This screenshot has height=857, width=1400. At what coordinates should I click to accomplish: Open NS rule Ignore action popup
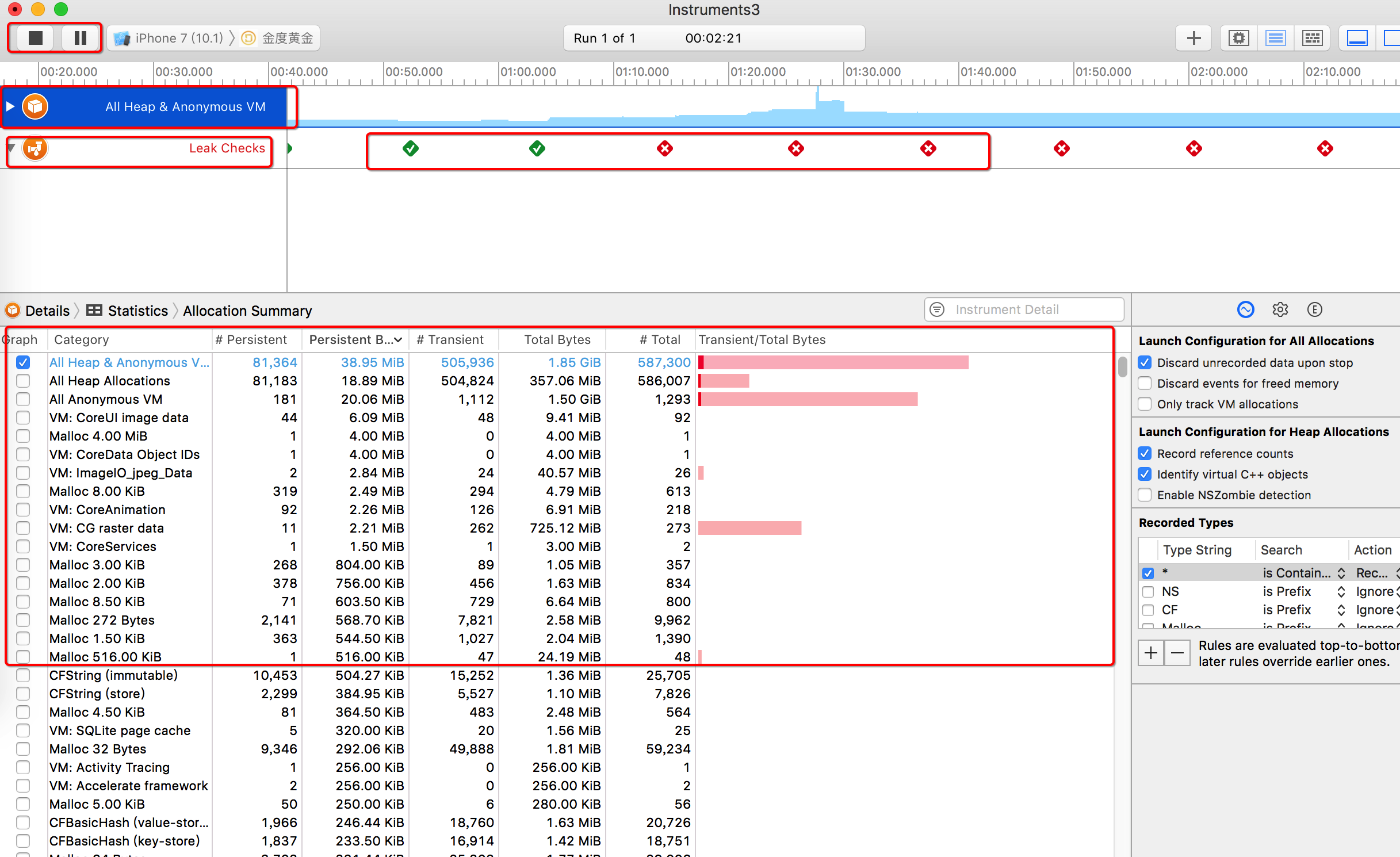click(x=1376, y=591)
